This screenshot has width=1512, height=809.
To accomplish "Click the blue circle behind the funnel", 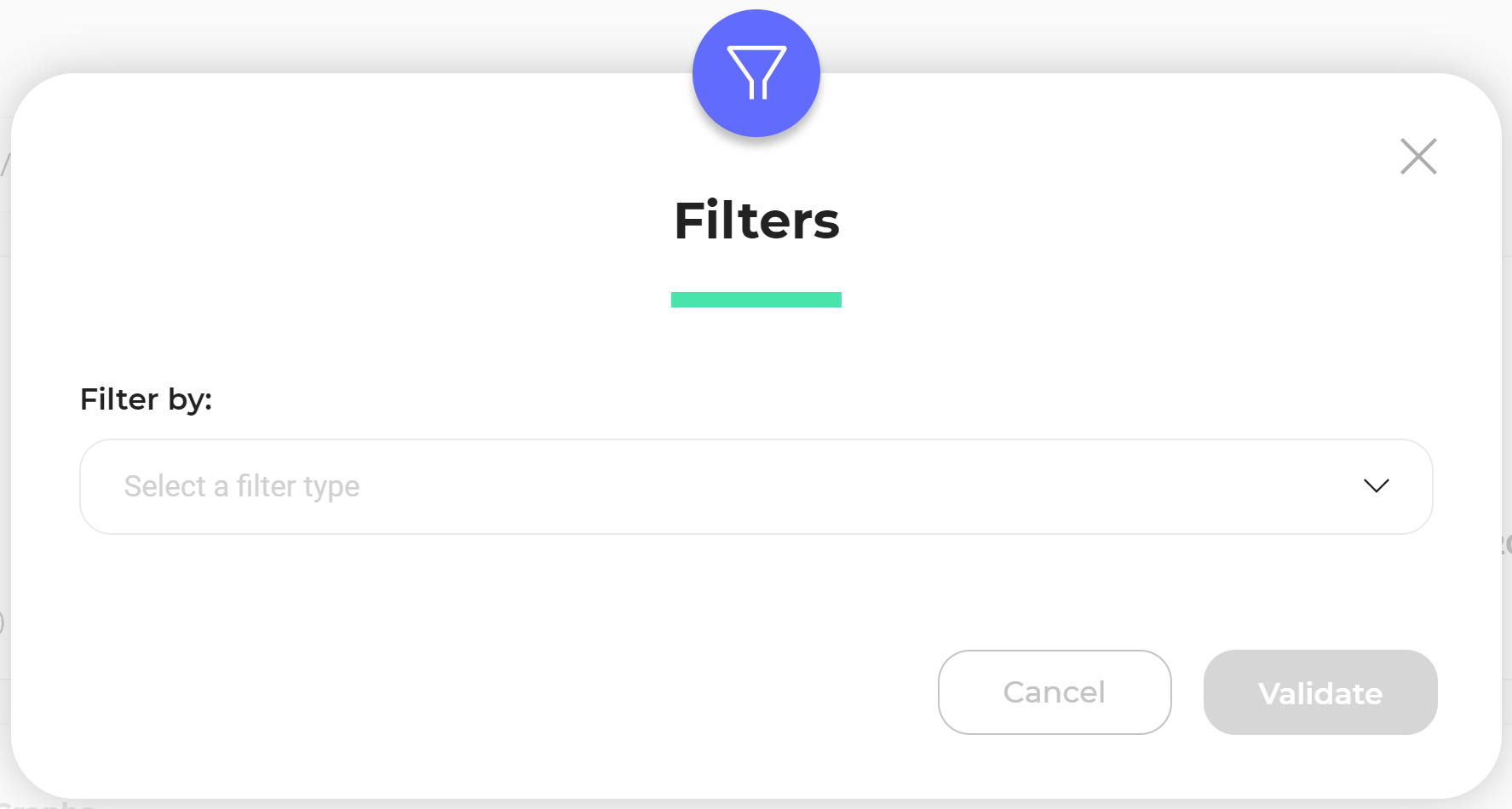I will (756, 73).
